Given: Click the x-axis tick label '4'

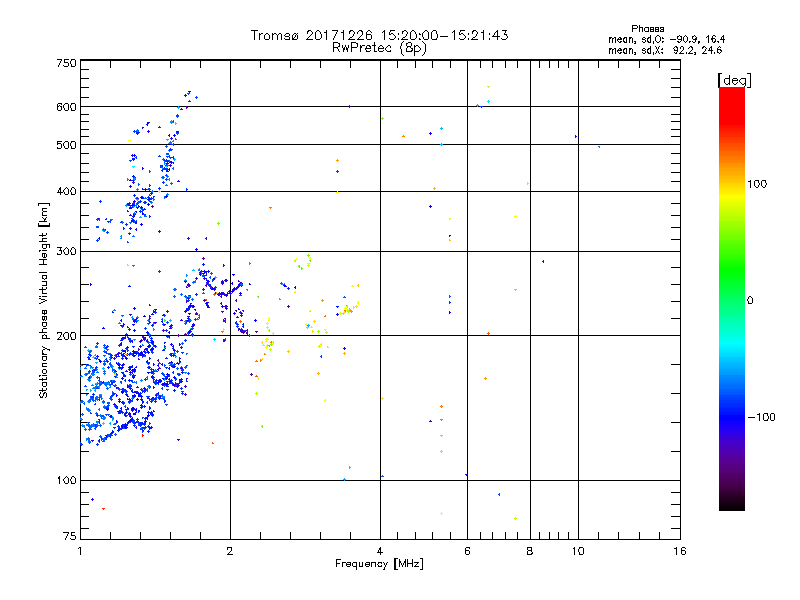Looking at the screenshot, I should [x=380, y=551].
